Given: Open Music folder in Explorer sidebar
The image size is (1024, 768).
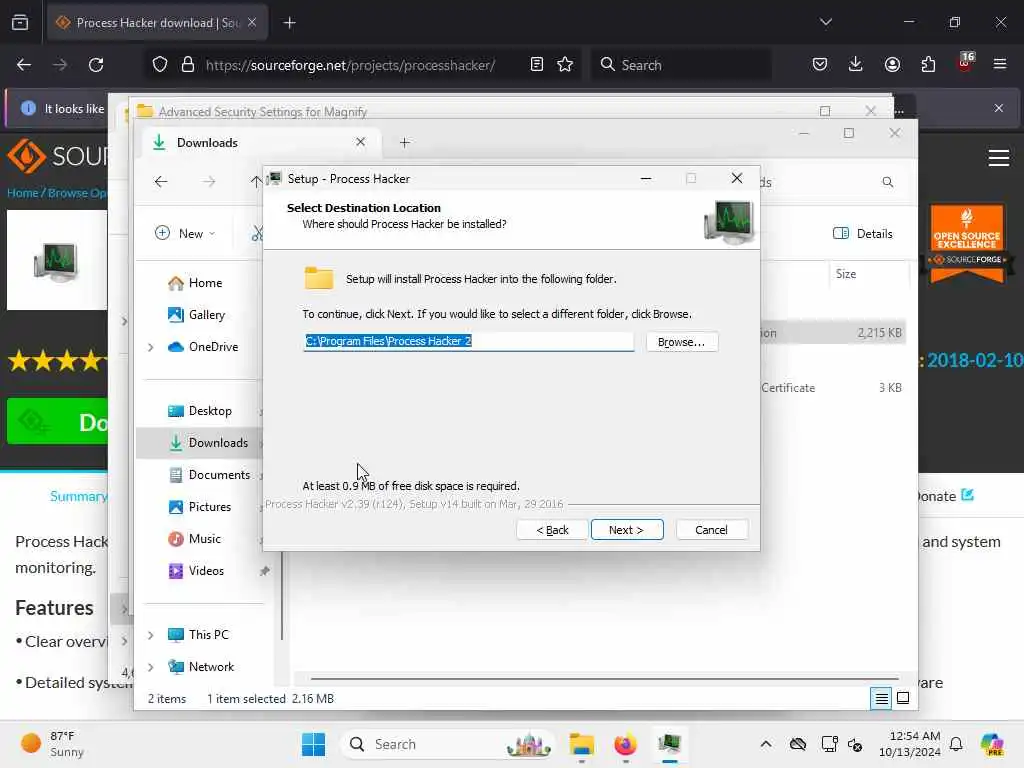Looking at the screenshot, I should point(195,539).
